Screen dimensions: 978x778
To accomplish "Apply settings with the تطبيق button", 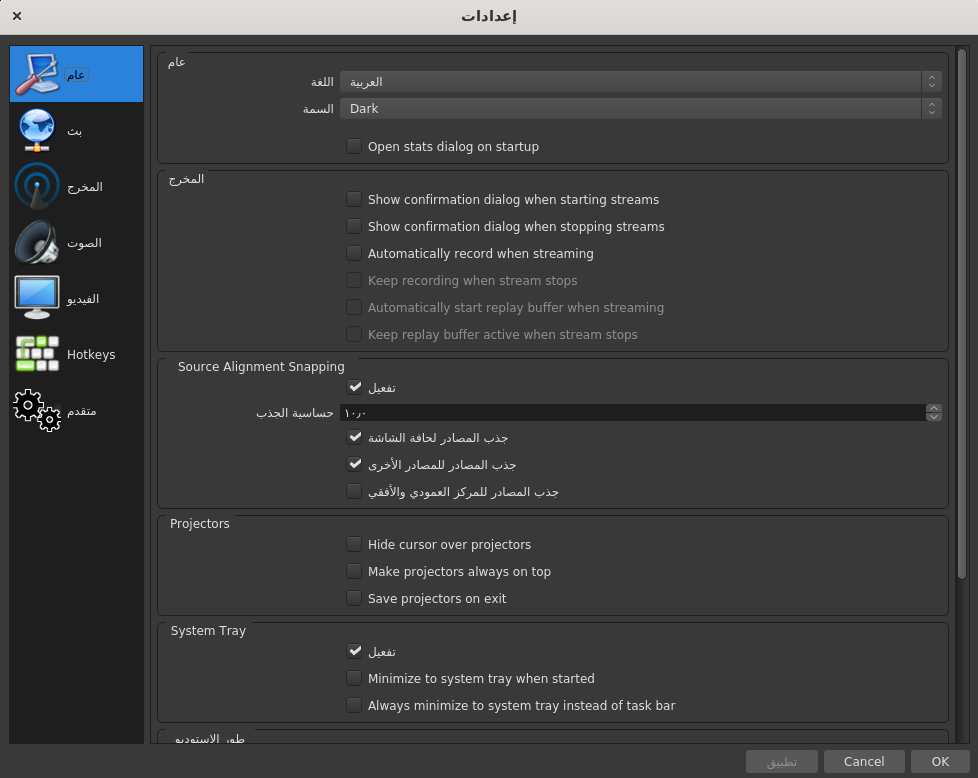I will 781,761.
